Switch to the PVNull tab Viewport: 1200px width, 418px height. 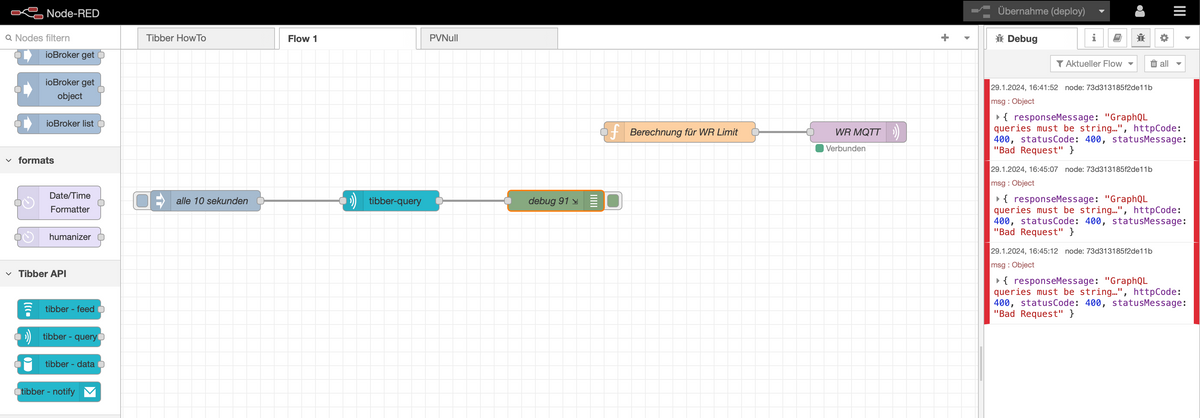tap(489, 38)
